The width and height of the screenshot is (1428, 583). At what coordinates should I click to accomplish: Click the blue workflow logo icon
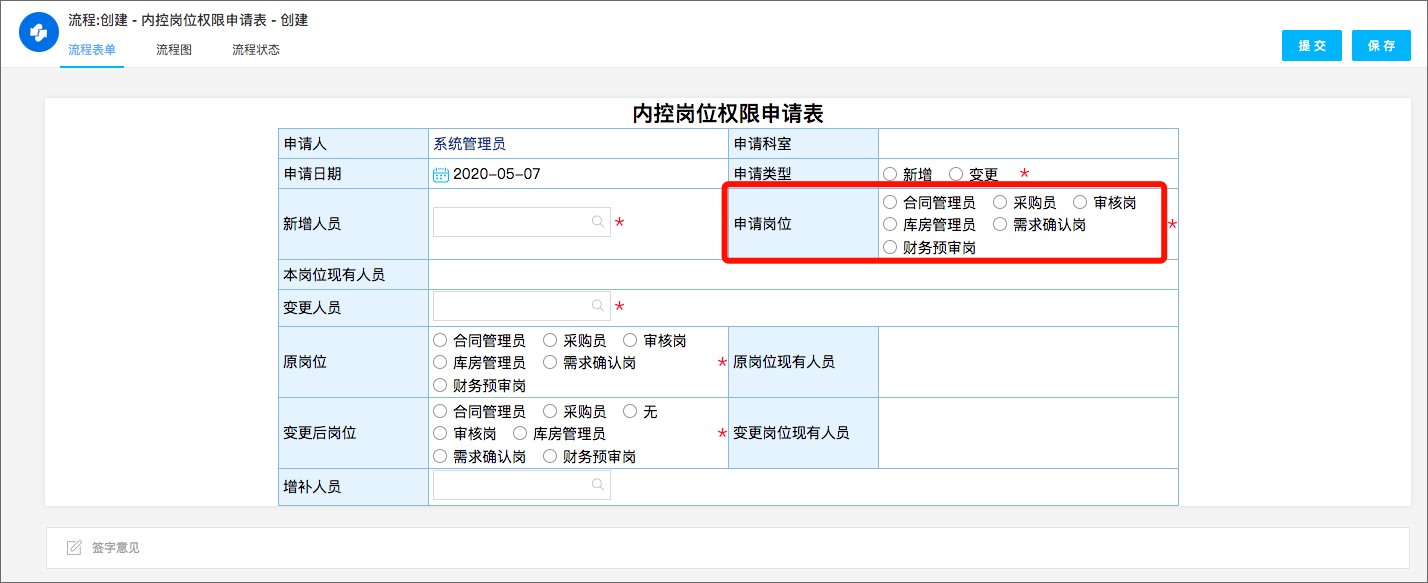pyautogui.click(x=39, y=33)
